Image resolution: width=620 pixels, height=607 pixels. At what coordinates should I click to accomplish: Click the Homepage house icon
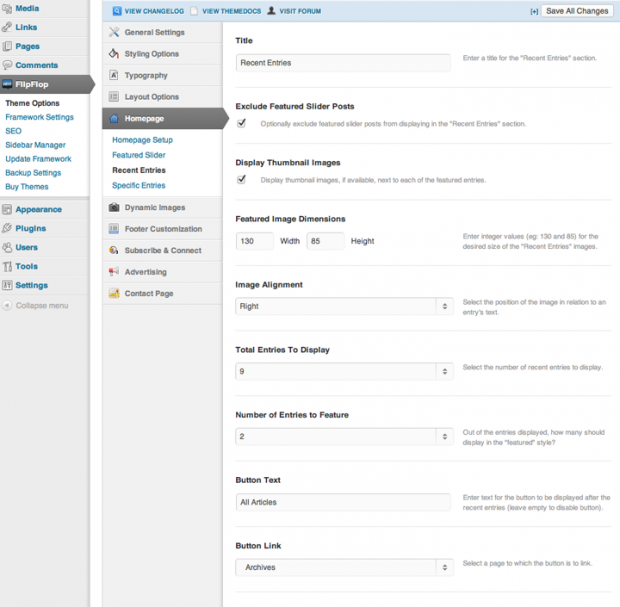(x=114, y=118)
